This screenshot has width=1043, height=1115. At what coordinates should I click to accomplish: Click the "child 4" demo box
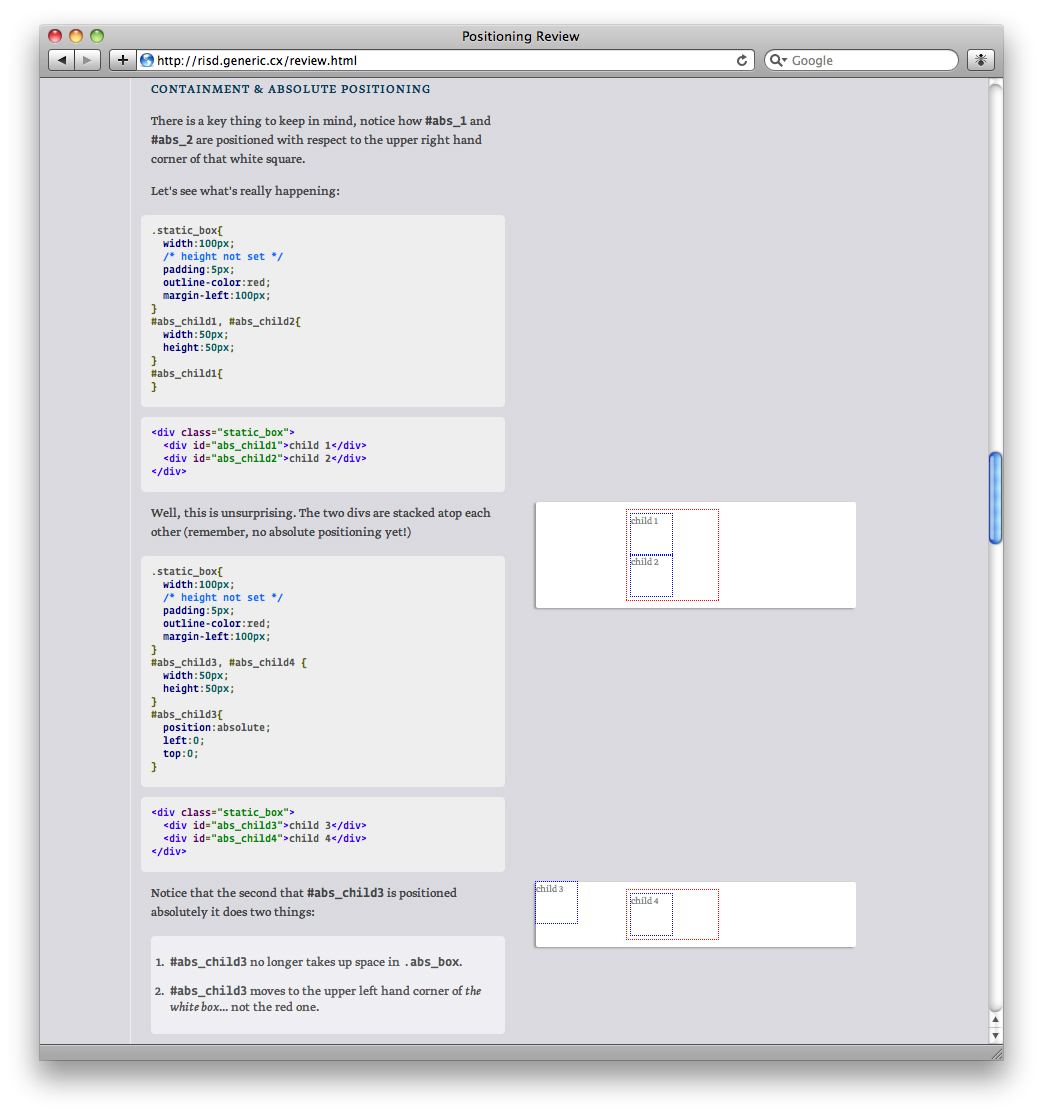(x=651, y=915)
